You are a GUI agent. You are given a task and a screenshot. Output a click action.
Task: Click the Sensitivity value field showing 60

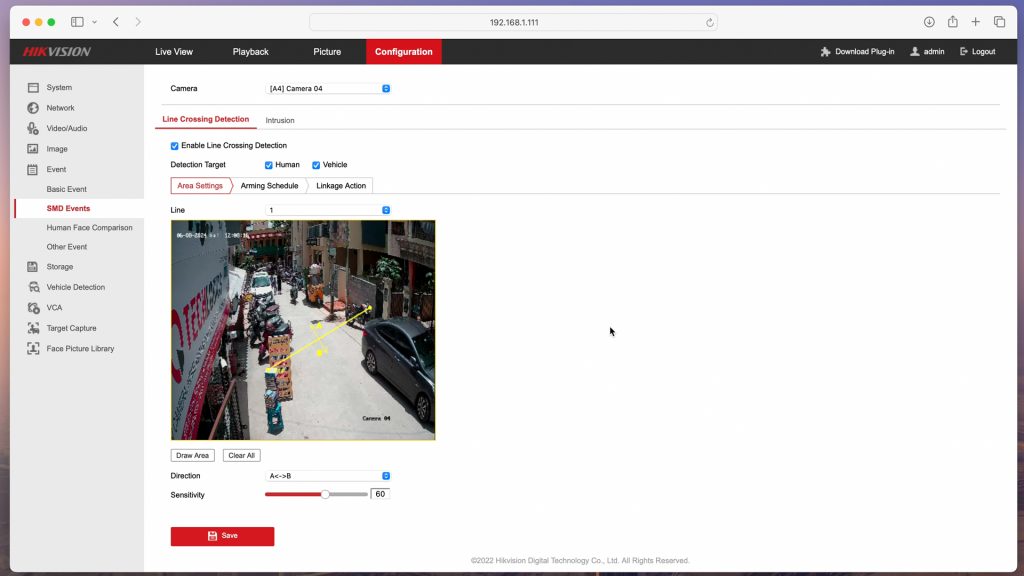380,494
